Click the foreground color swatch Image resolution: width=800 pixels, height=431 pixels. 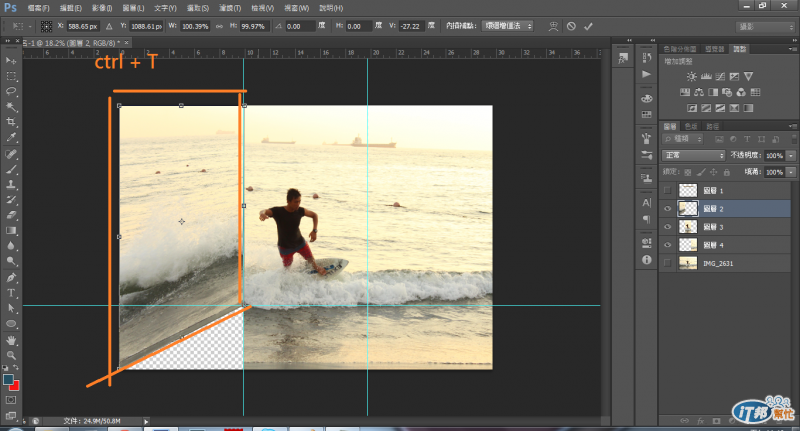coord(8,380)
